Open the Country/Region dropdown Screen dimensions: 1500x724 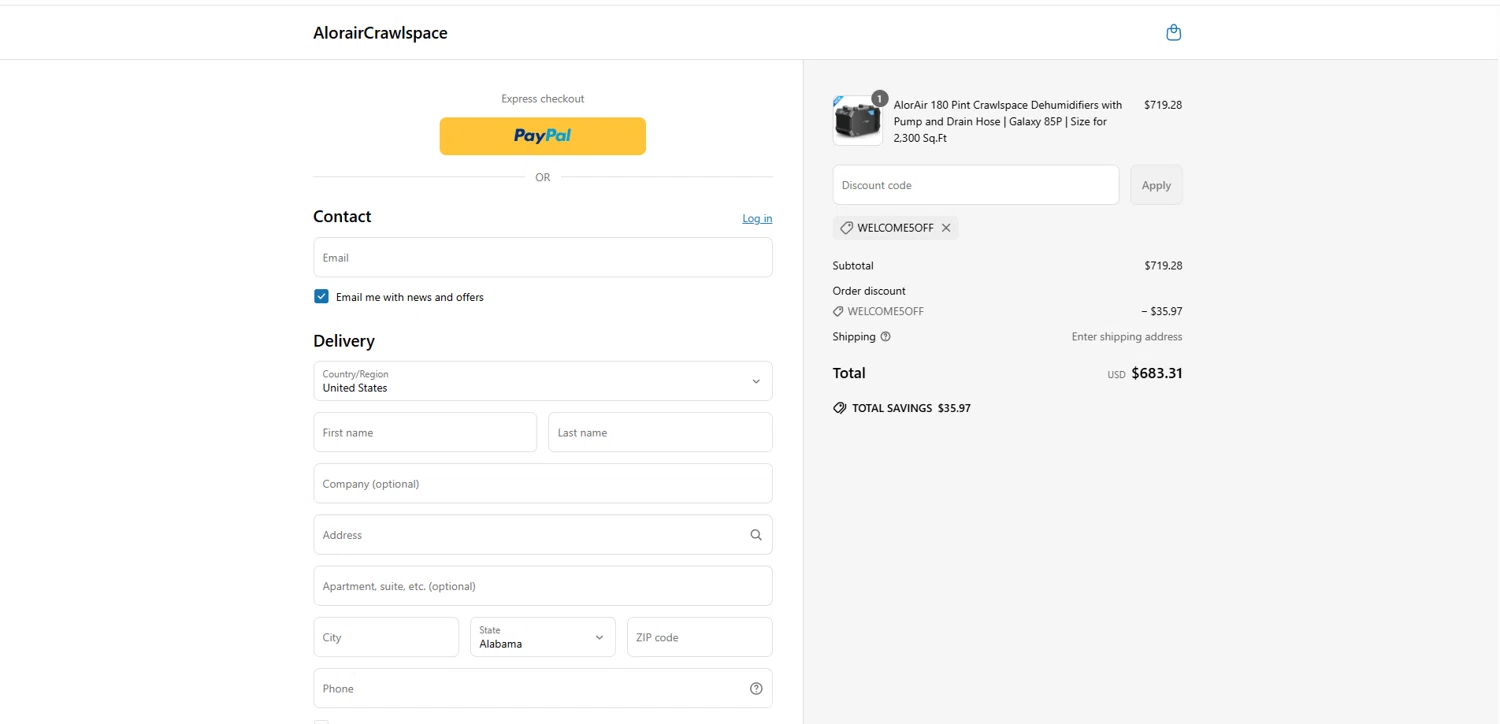click(x=543, y=381)
